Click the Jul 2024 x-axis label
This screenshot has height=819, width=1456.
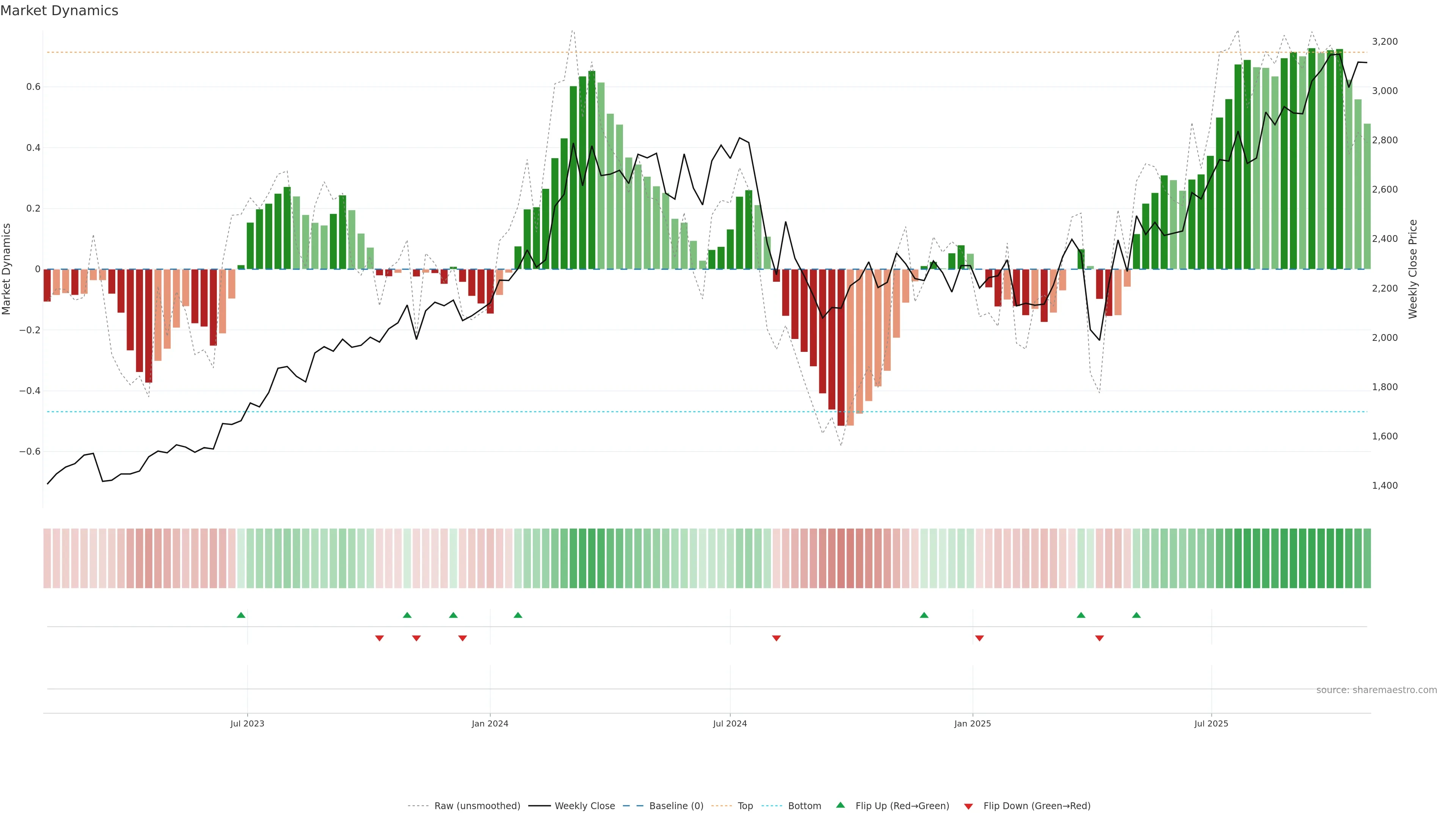(x=730, y=723)
